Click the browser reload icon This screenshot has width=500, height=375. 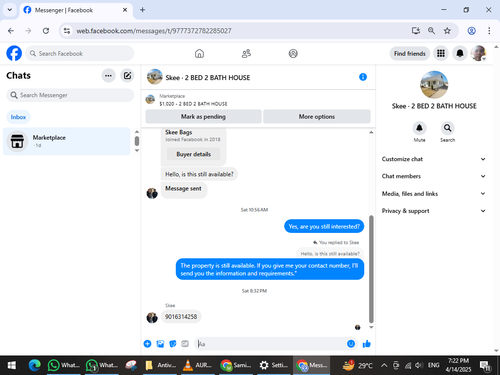46,31
